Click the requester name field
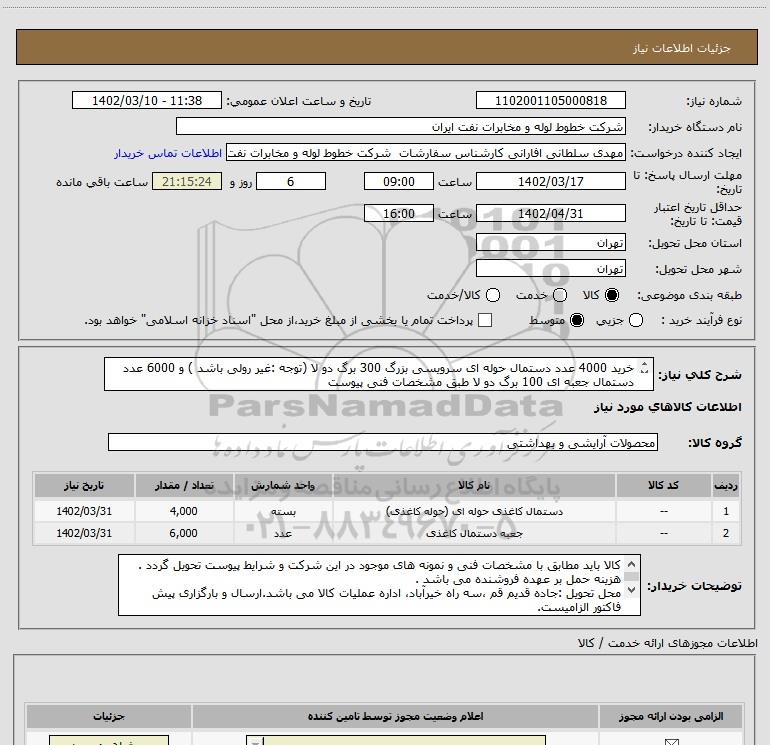This screenshot has width=770, height=745. click(425, 153)
